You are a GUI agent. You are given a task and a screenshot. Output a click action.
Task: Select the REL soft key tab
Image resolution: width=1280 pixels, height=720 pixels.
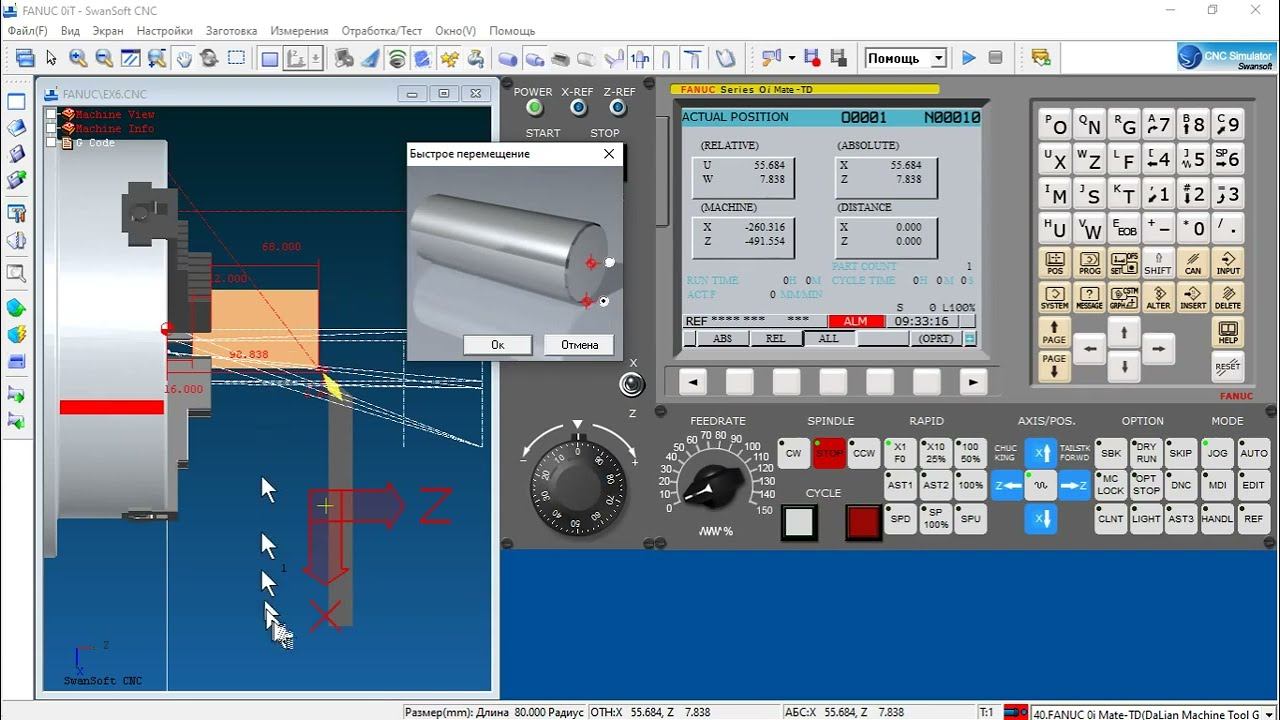tap(775, 339)
